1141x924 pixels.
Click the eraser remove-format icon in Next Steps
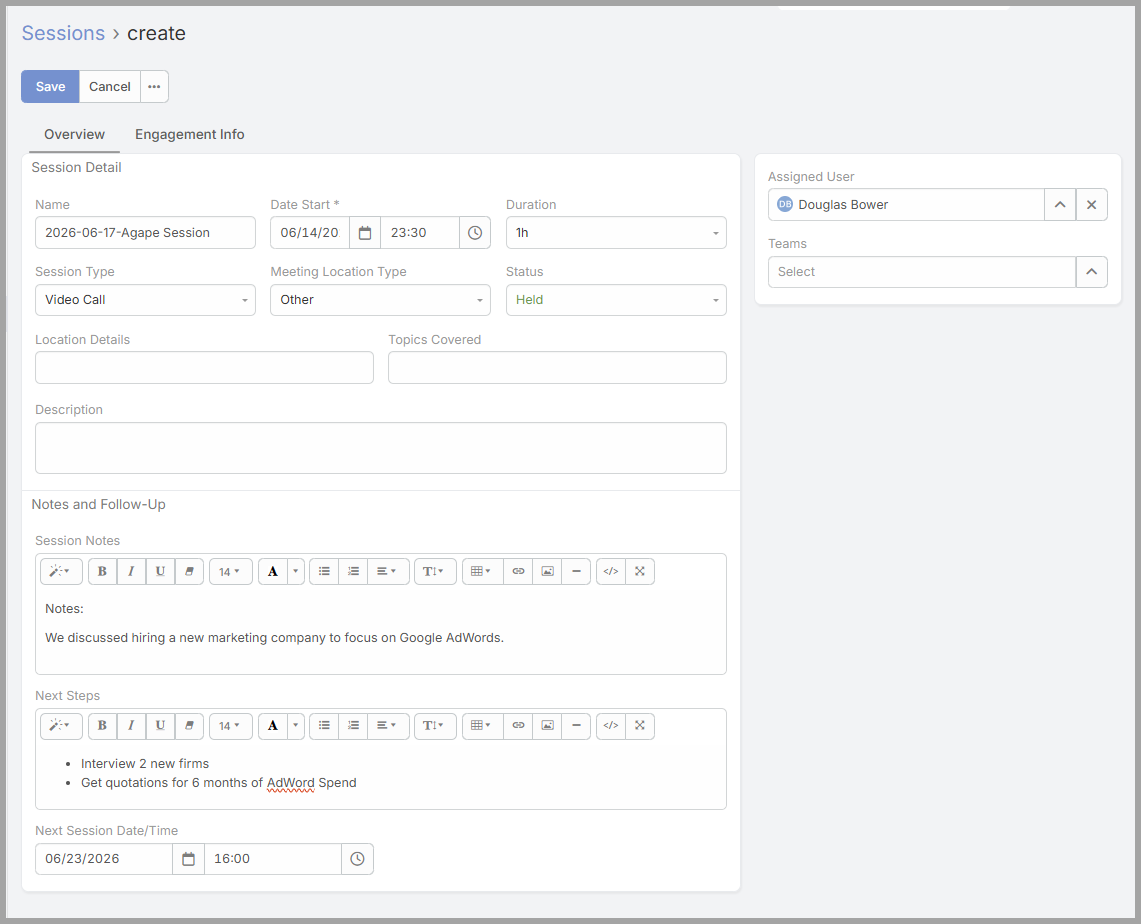tap(189, 725)
